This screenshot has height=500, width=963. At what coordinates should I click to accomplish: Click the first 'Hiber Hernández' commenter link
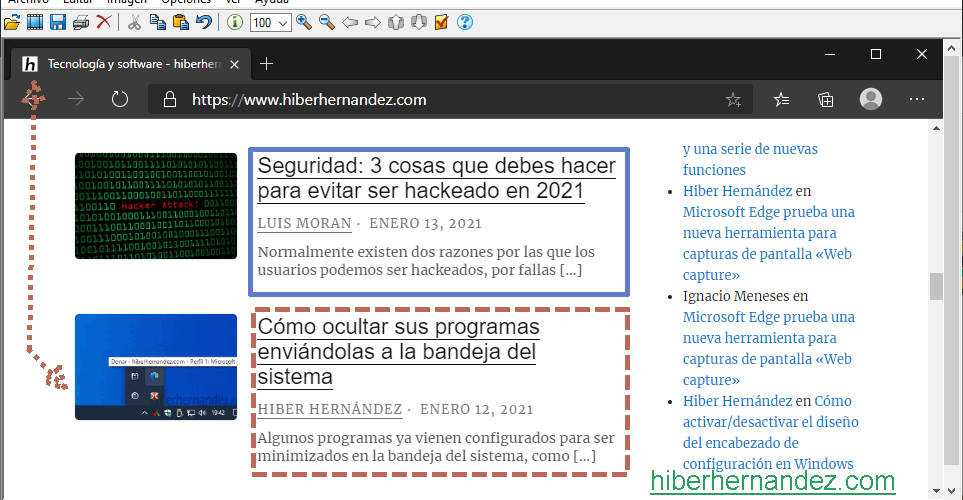pyautogui.click(x=738, y=191)
